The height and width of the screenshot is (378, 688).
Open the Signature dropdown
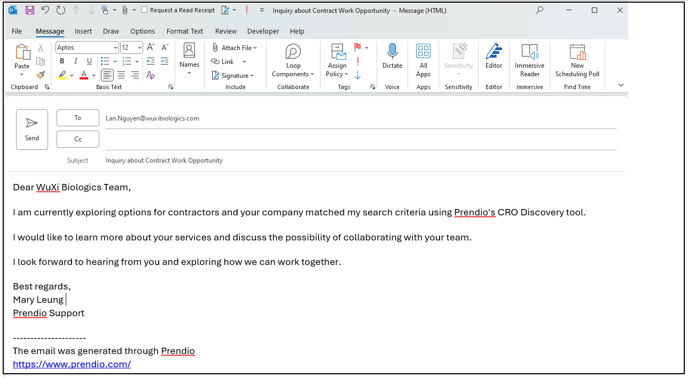pos(233,76)
